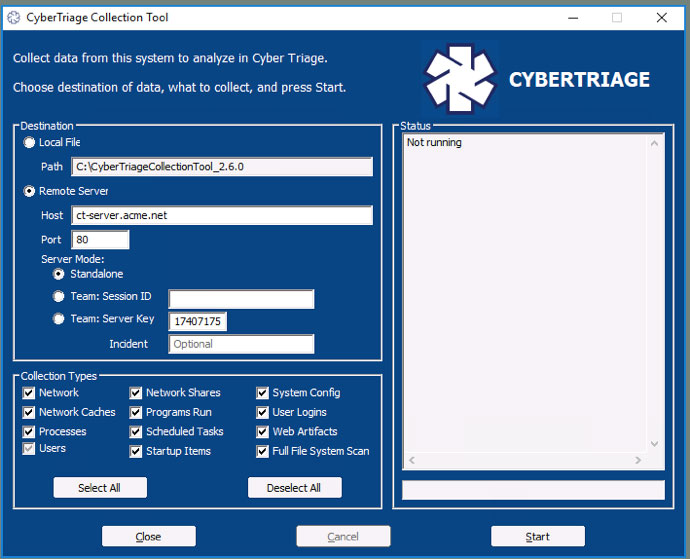Uncheck the System Config checkbox
Image resolution: width=690 pixels, height=559 pixels.
pos(263,393)
